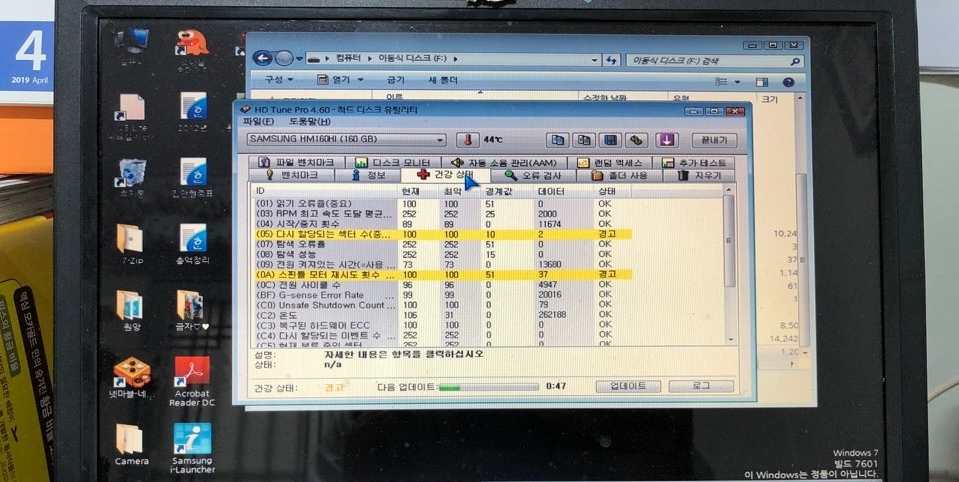
Task: Click the 끝내기 exit button
Action: 714,140
